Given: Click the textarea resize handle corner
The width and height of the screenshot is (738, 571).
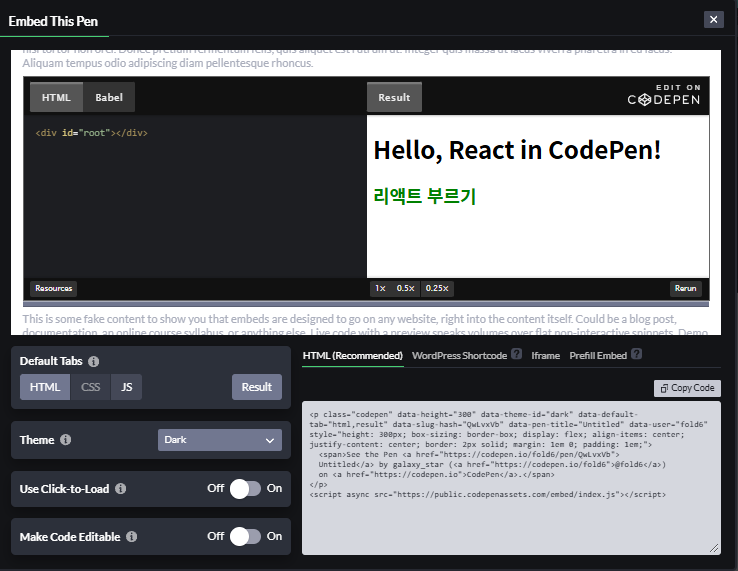Looking at the screenshot, I should click(714, 548).
